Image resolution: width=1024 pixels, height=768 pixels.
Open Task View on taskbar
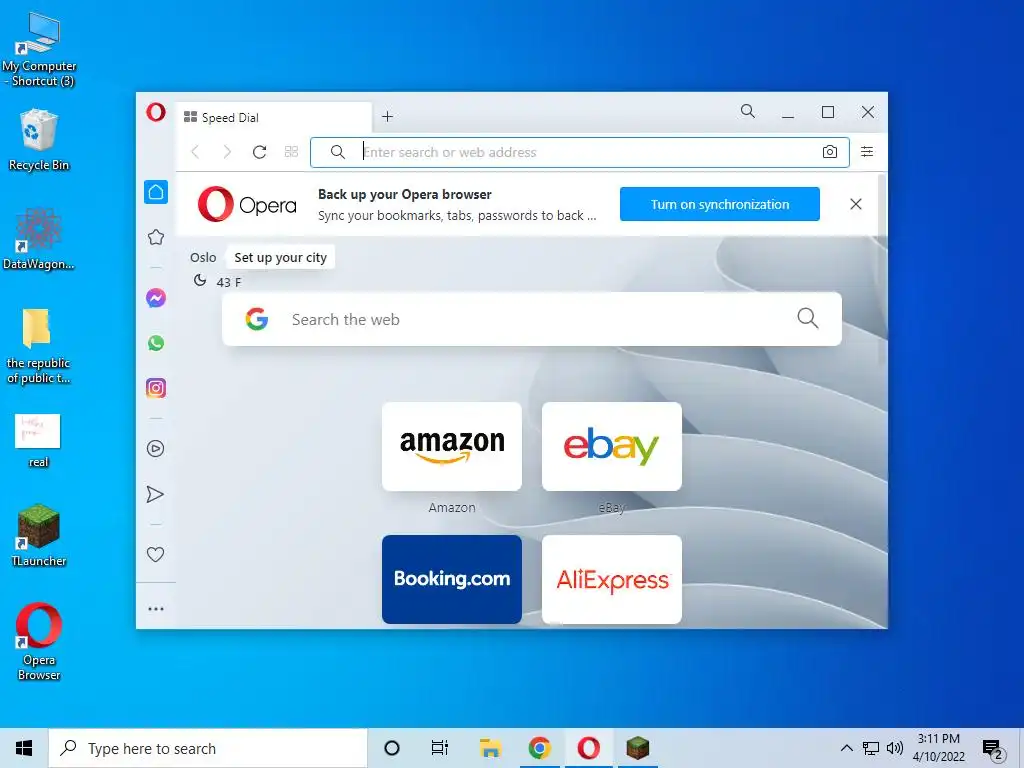point(440,748)
